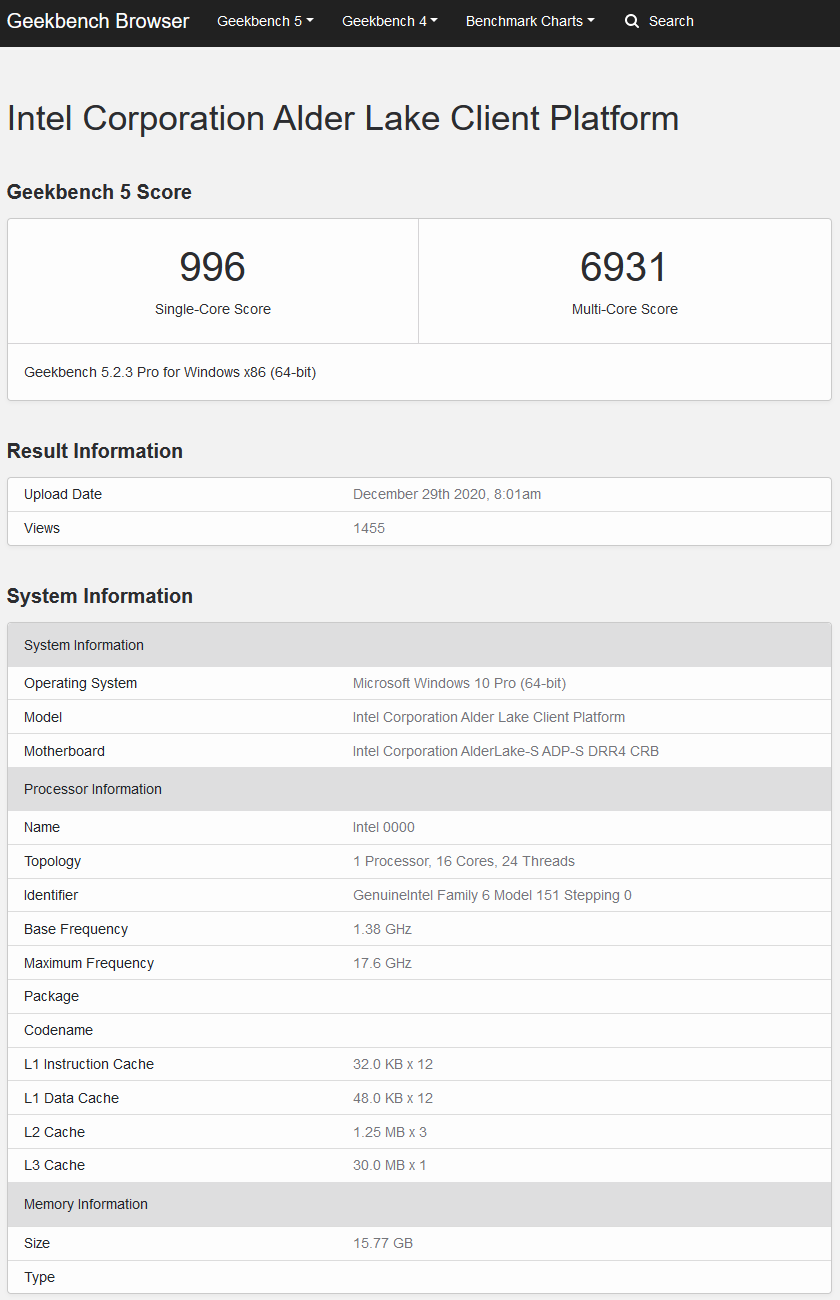Click the motherboard value AlderLake-S ADP-S DRR4 CRB
840x1300 pixels.
(506, 751)
